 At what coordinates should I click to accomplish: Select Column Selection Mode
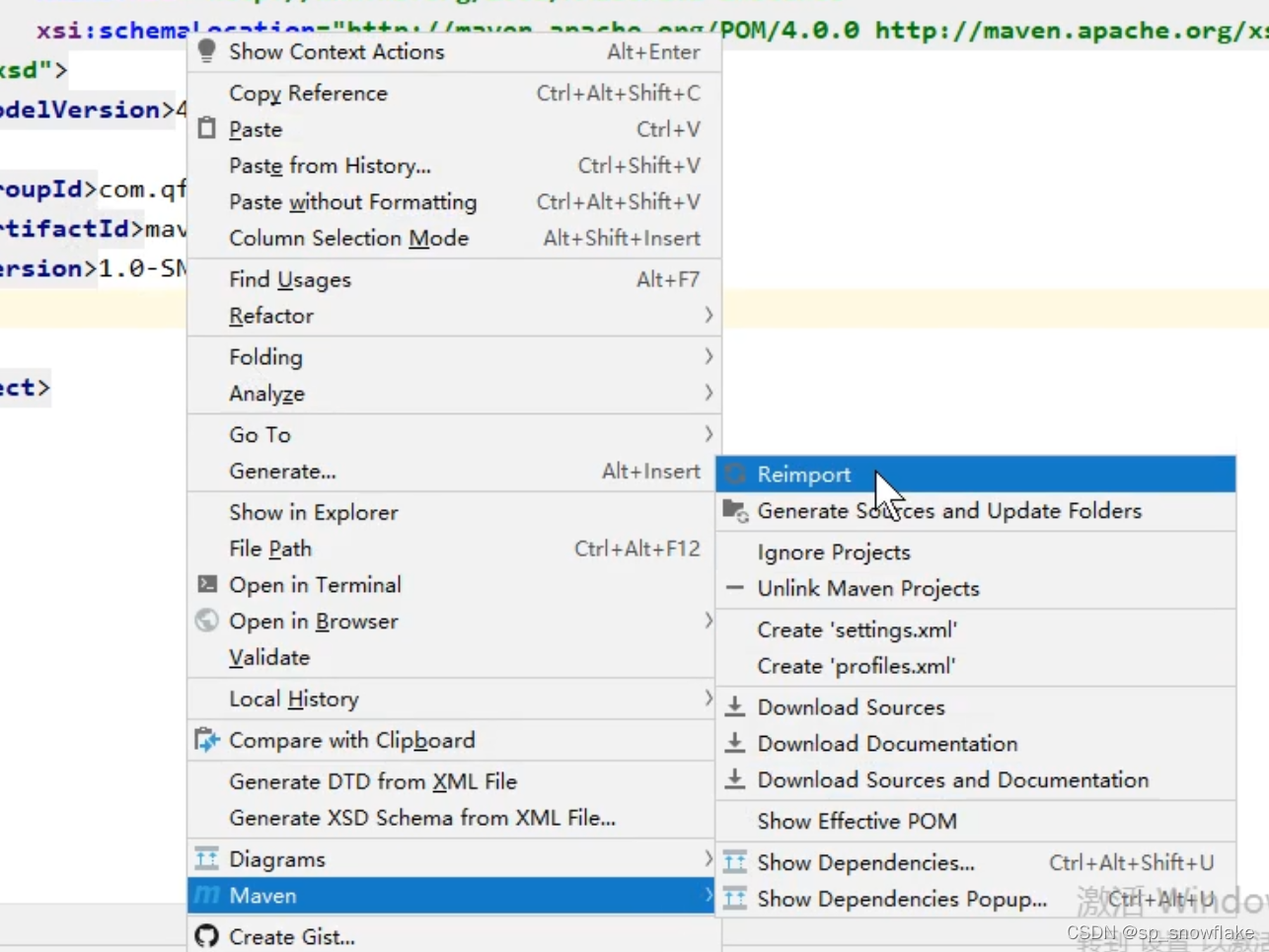pyautogui.click(x=454, y=238)
